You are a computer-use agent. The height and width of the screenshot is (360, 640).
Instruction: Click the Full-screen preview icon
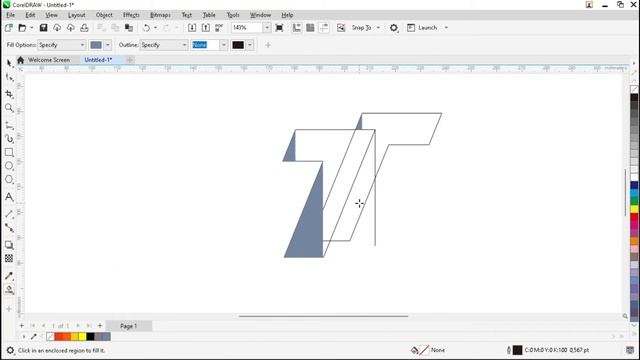pos(279,28)
